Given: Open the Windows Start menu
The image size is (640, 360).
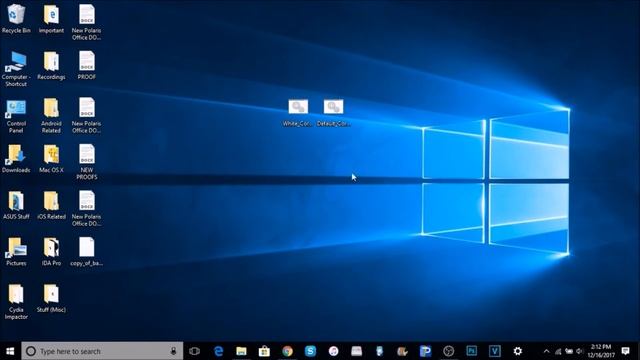Looking at the screenshot, I should [10, 351].
